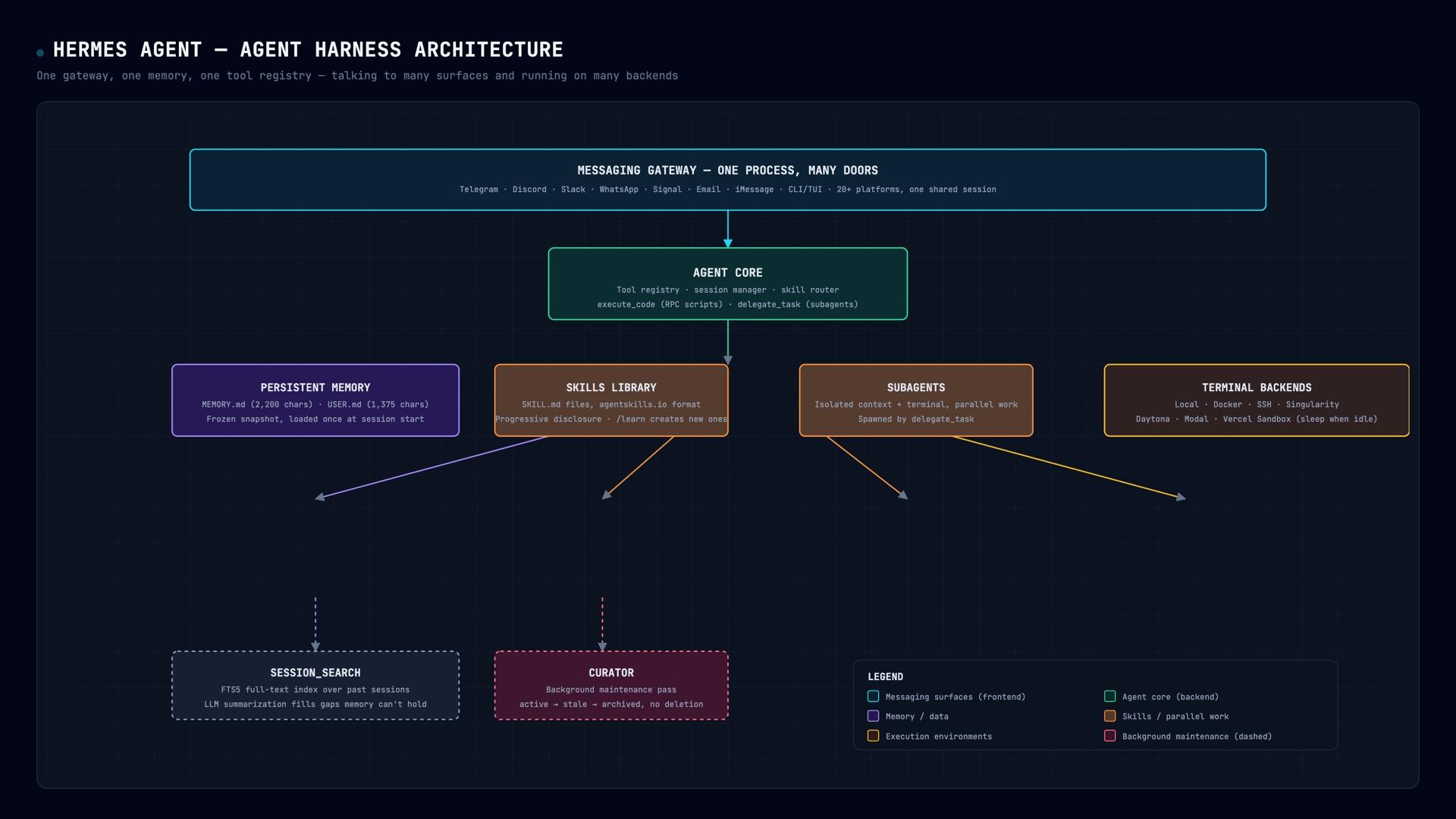Click the 'Tool registry · session manager' line
This screenshot has height=819, width=1456.
[727, 290]
